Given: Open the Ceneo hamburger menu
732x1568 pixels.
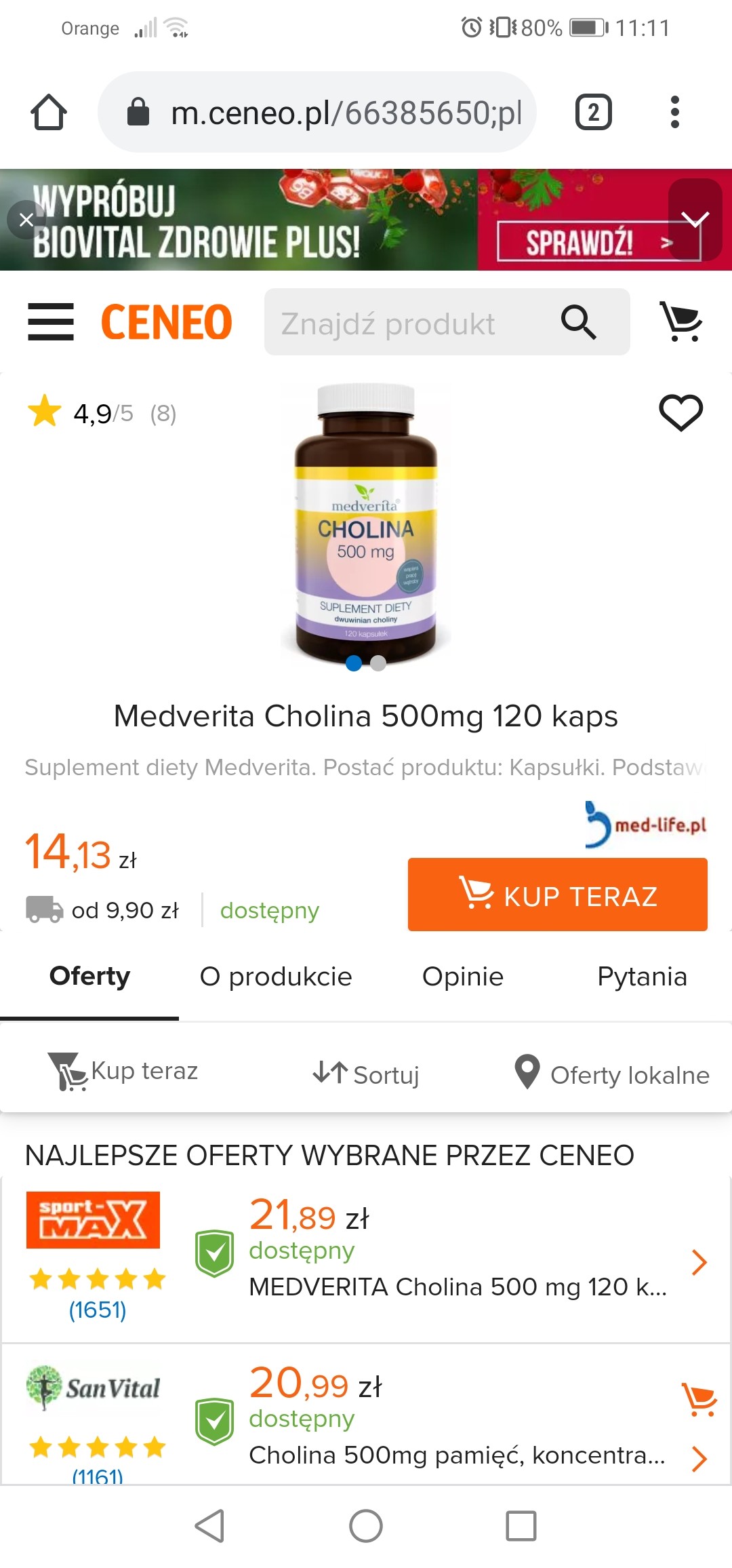Looking at the screenshot, I should pyautogui.click(x=51, y=321).
